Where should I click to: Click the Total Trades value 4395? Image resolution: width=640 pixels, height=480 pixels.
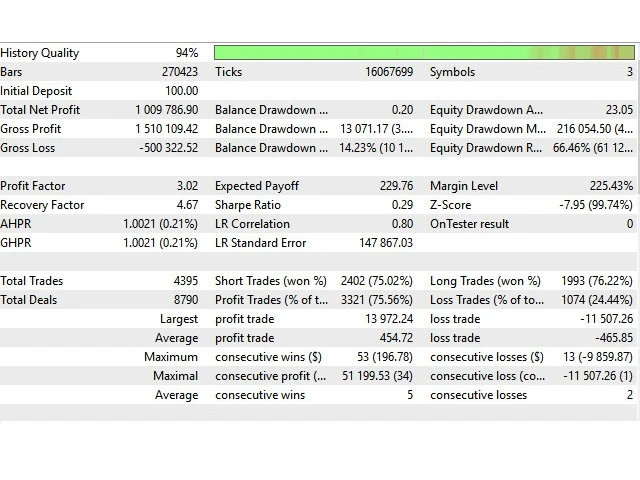tap(185, 281)
